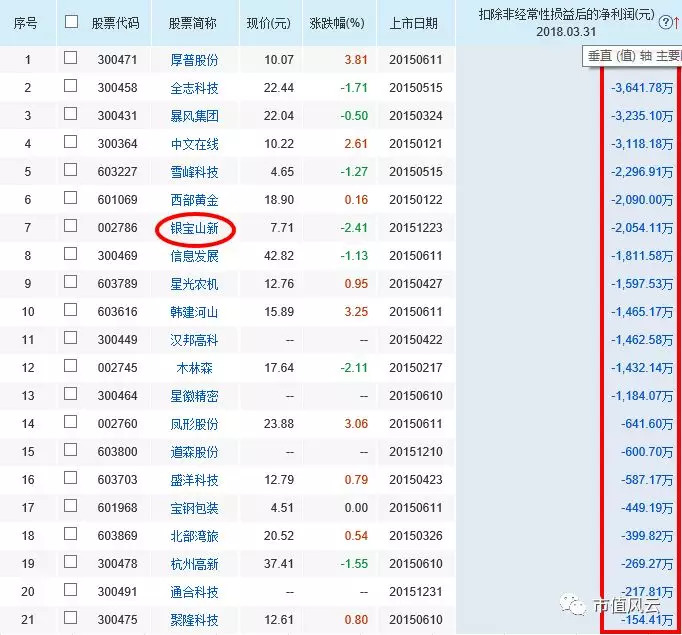Sort by 上市日期 column header
The image size is (682, 635).
point(414,23)
